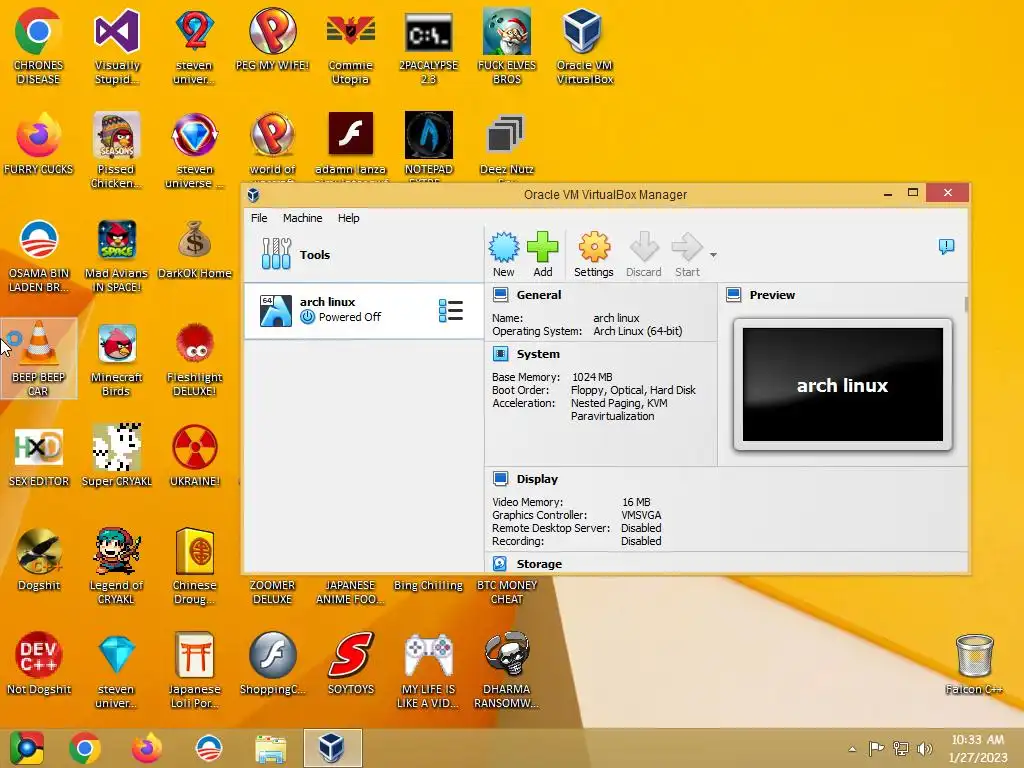The height and width of the screenshot is (768, 1024).
Task: Click the Preview panel header
Action: coord(772,295)
